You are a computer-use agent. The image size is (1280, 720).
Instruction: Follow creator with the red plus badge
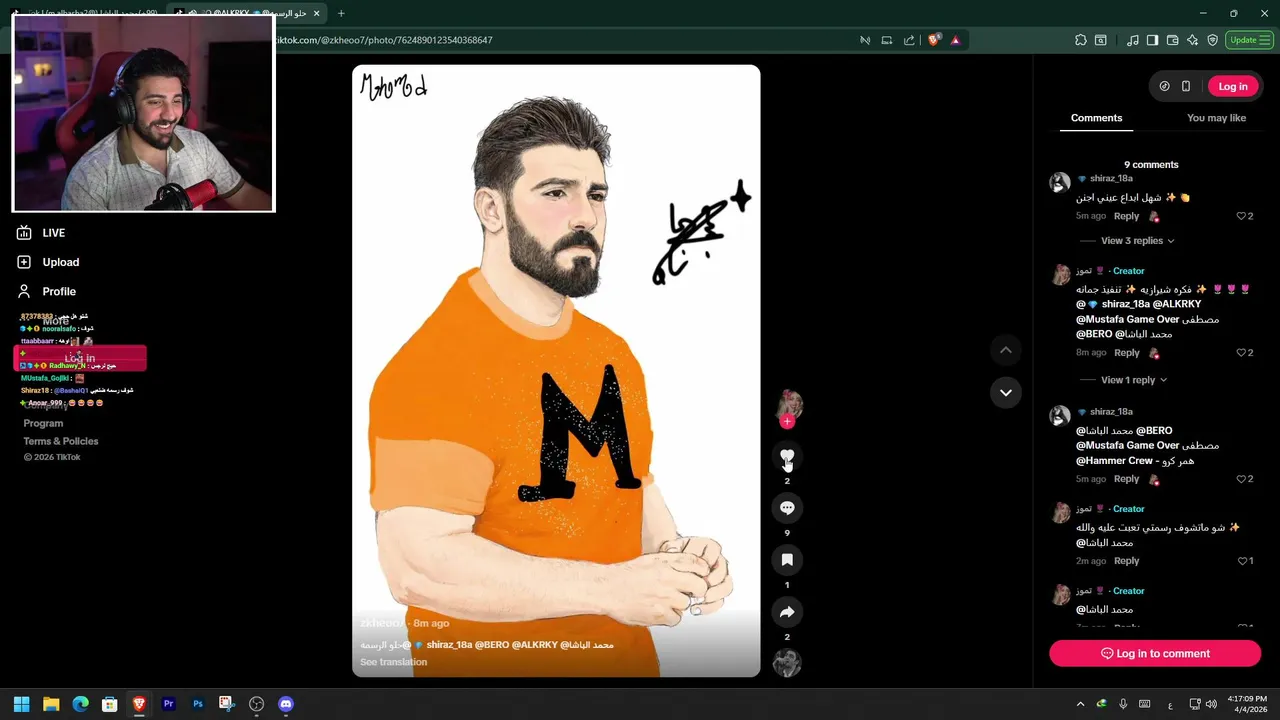pyautogui.click(x=787, y=422)
